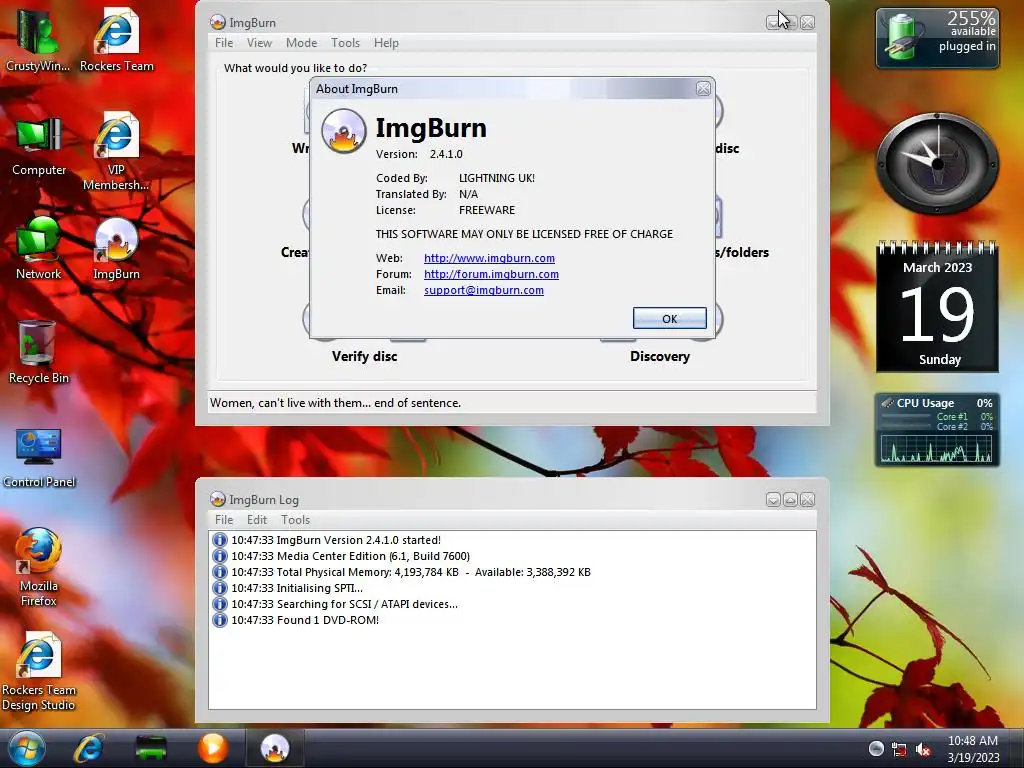Viewport: 1024px width, 768px height.
Task: Open the Control Panel desktop icon
Action: pos(39,457)
